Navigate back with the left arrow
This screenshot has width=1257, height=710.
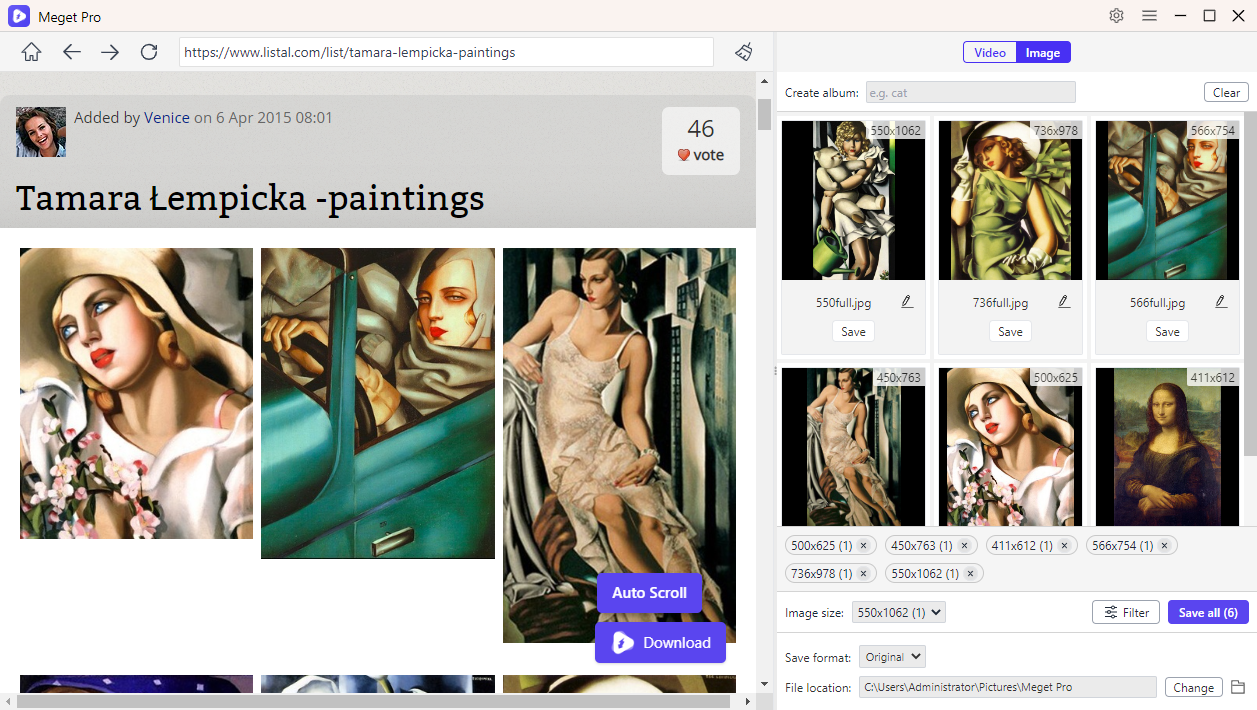[71, 52]
